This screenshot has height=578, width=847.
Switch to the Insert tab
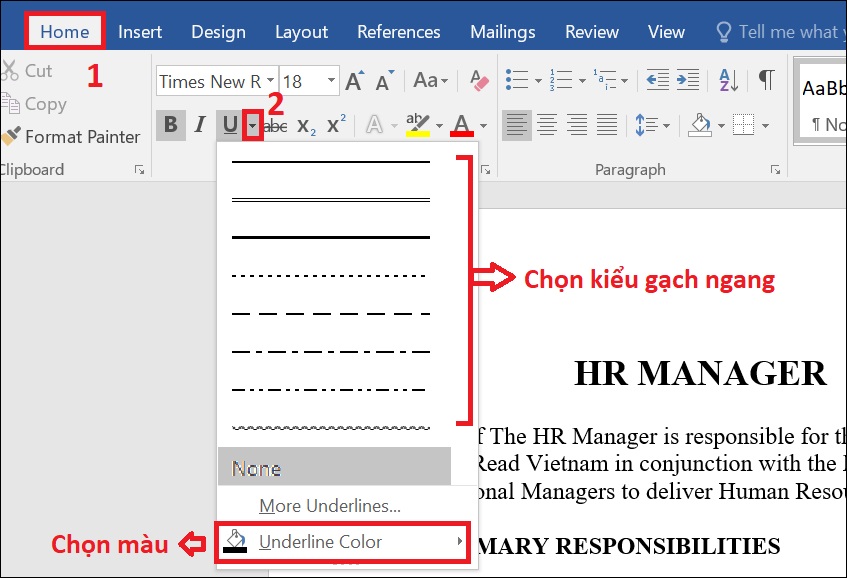pos(140,32)
